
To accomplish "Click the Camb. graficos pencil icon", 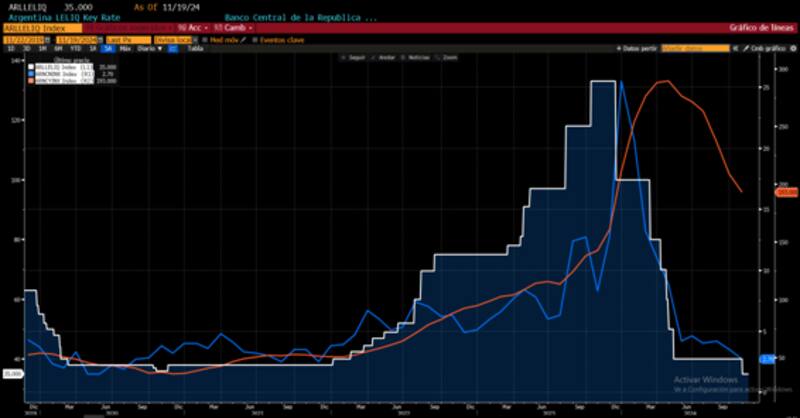I will 745,47.
